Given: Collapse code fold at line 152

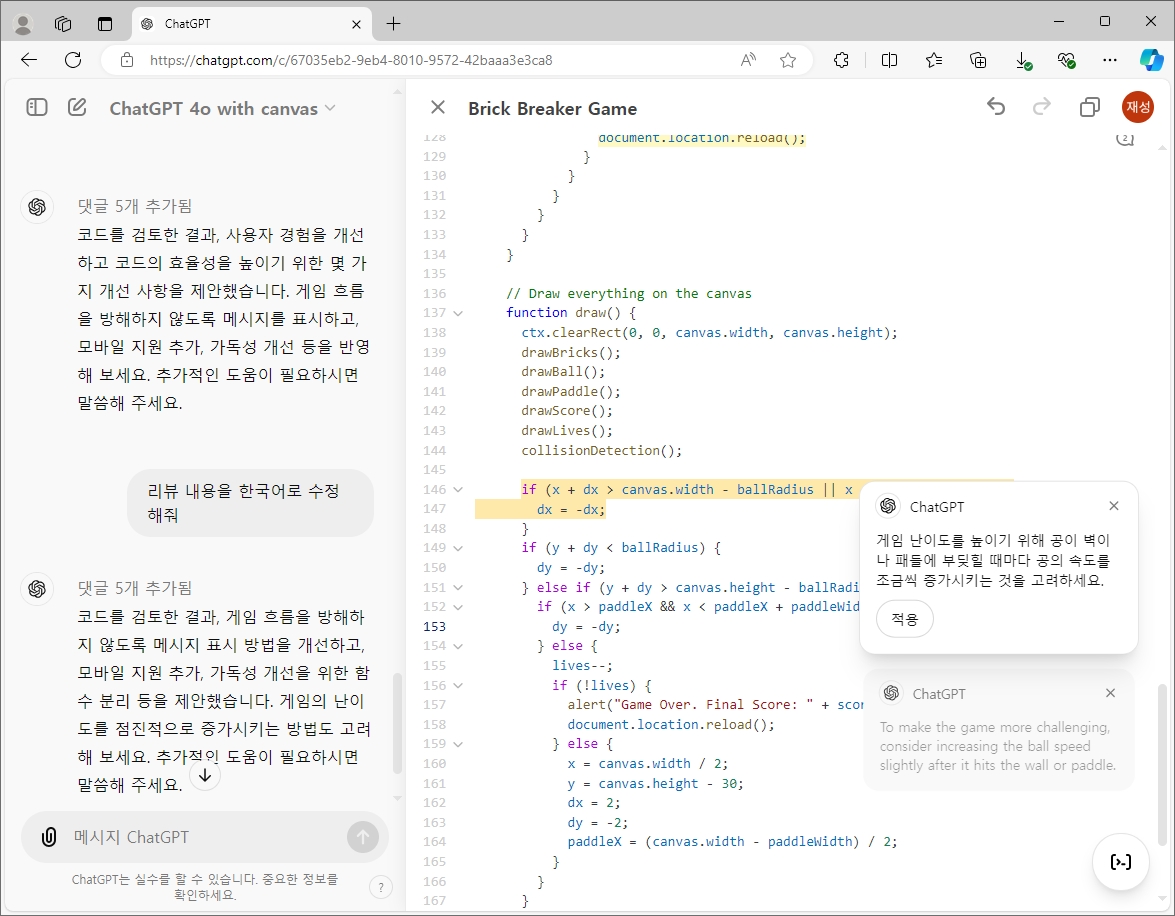Looking at the screenshot, I should (x=458, y=607).
